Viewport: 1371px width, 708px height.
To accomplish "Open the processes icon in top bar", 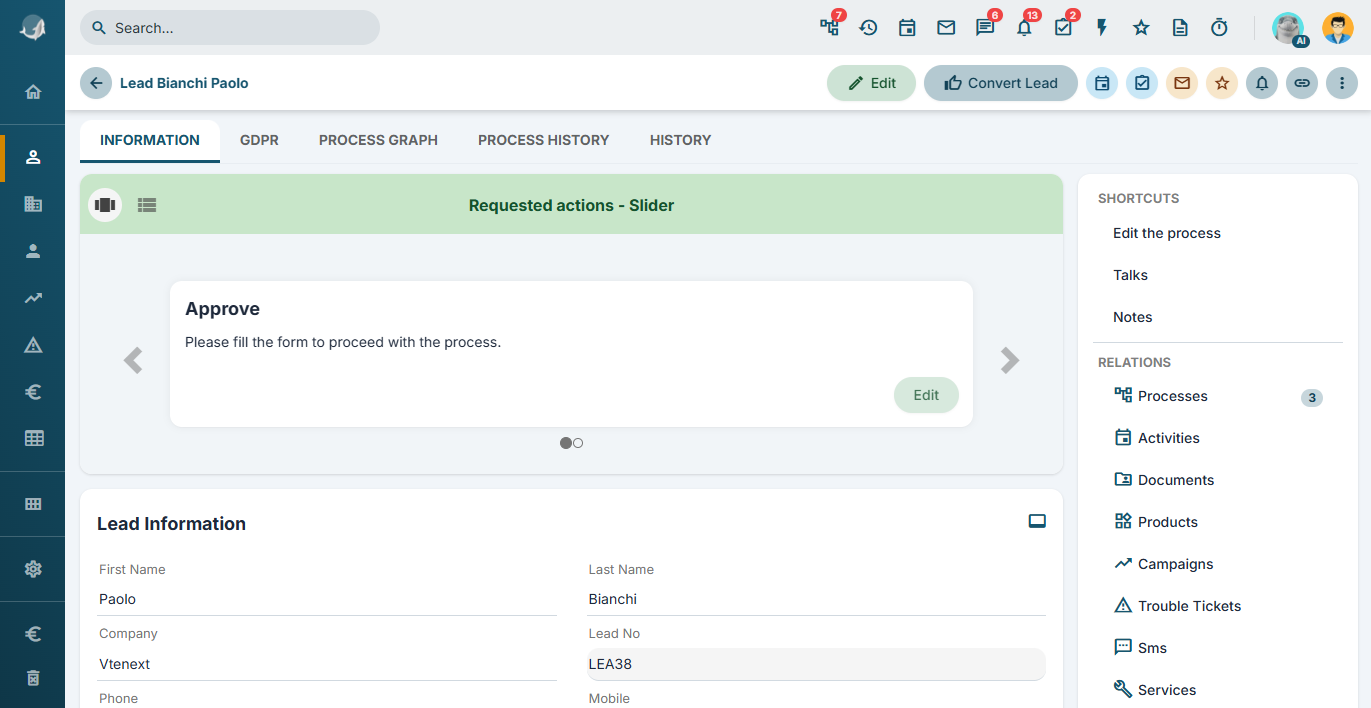I will 829,28.
